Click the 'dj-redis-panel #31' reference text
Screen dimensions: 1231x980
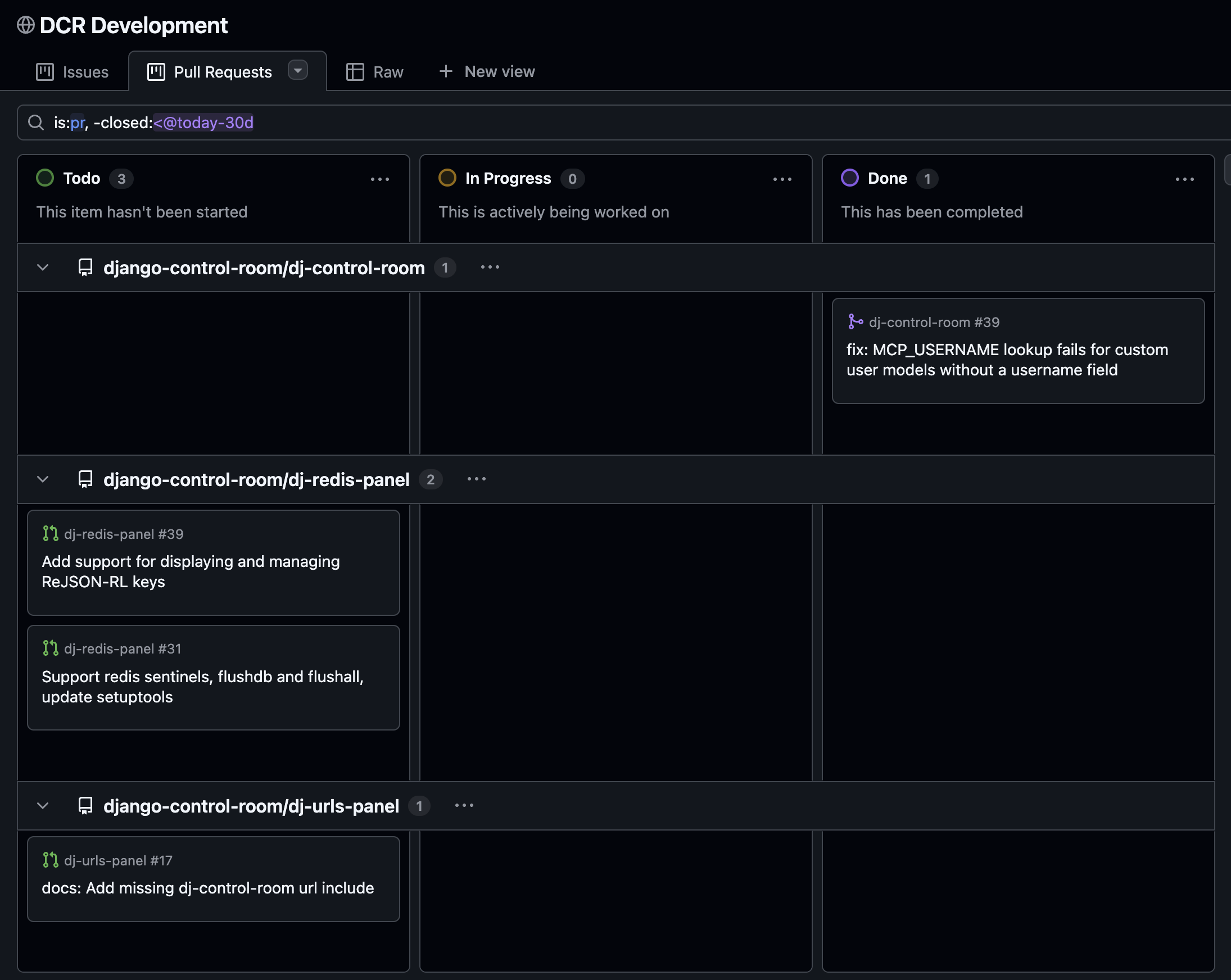pos(123,649)
